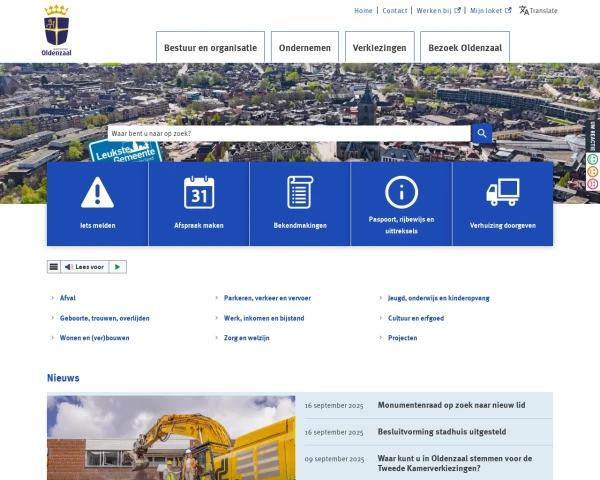Viewport: 600px width, 480px height.
Task: Open Zorg en welzijn link
Action: click(246, 338)
